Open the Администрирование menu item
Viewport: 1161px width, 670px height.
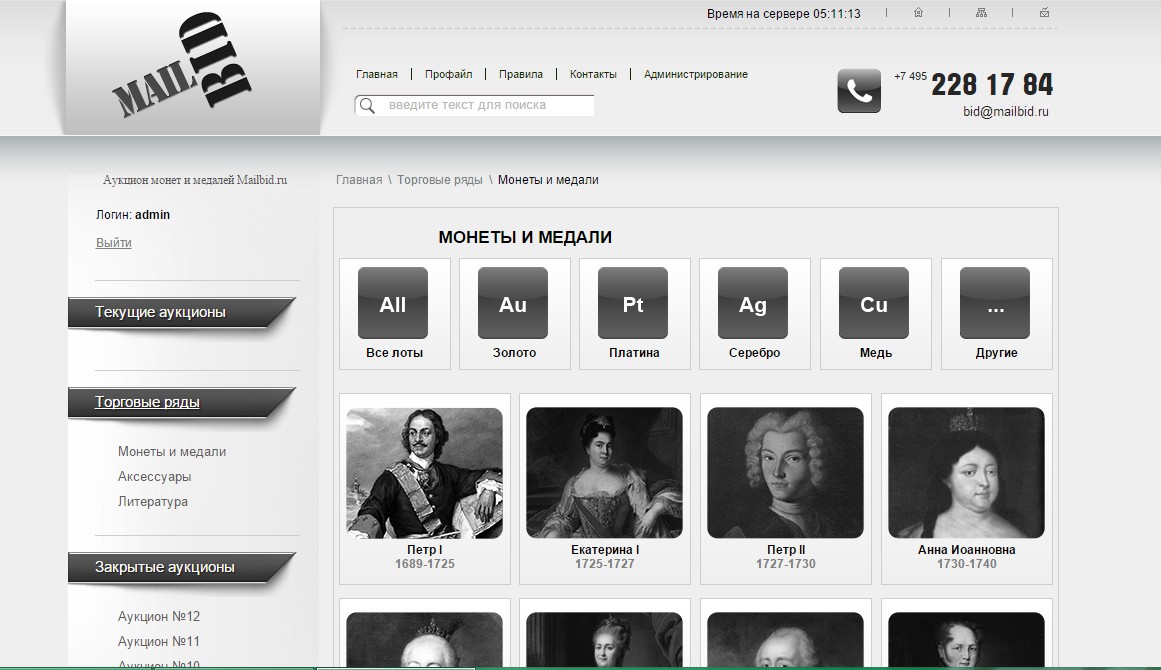[x=695, y=74]
